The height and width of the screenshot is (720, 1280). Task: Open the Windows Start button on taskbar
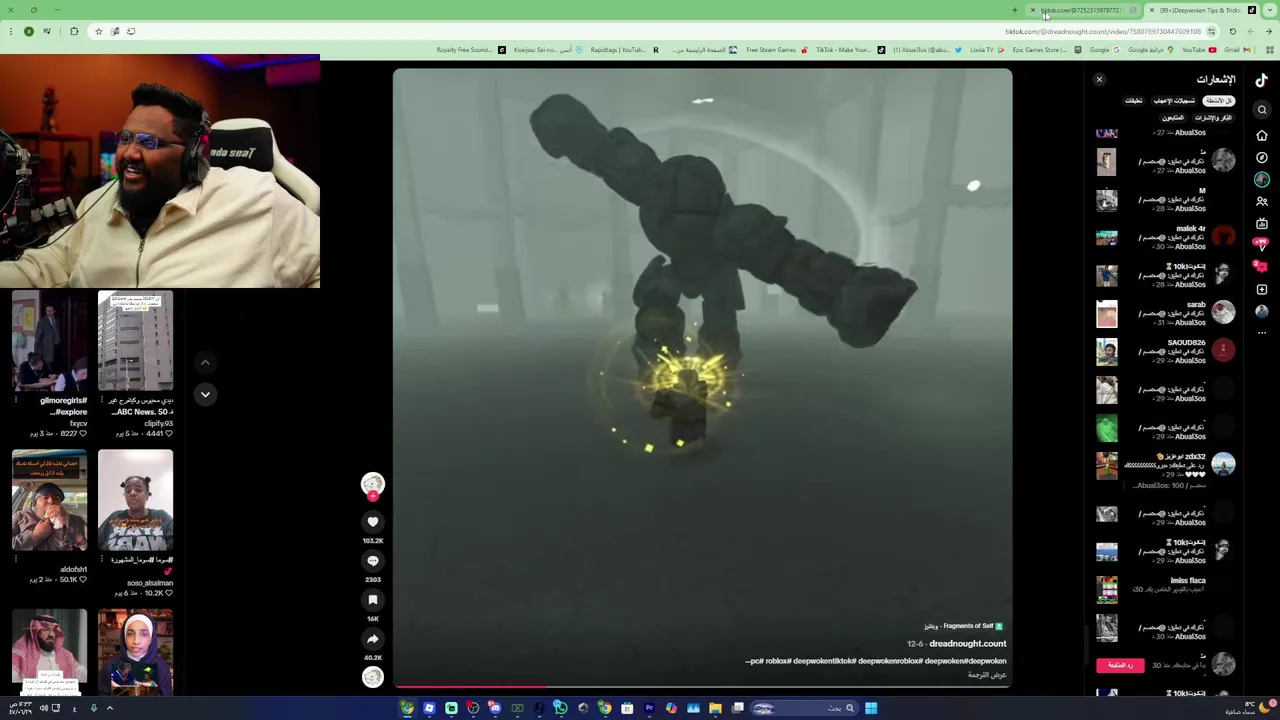(871, 708)
